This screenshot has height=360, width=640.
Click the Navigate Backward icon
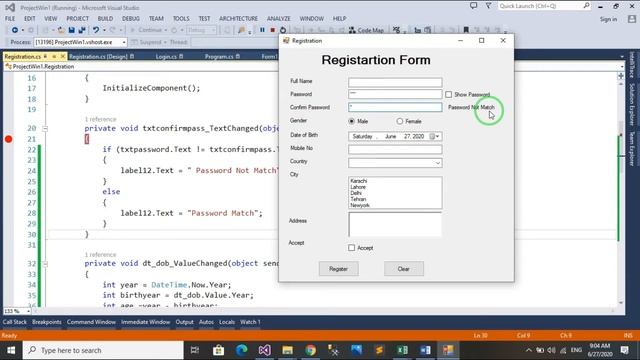pos(15,30)
